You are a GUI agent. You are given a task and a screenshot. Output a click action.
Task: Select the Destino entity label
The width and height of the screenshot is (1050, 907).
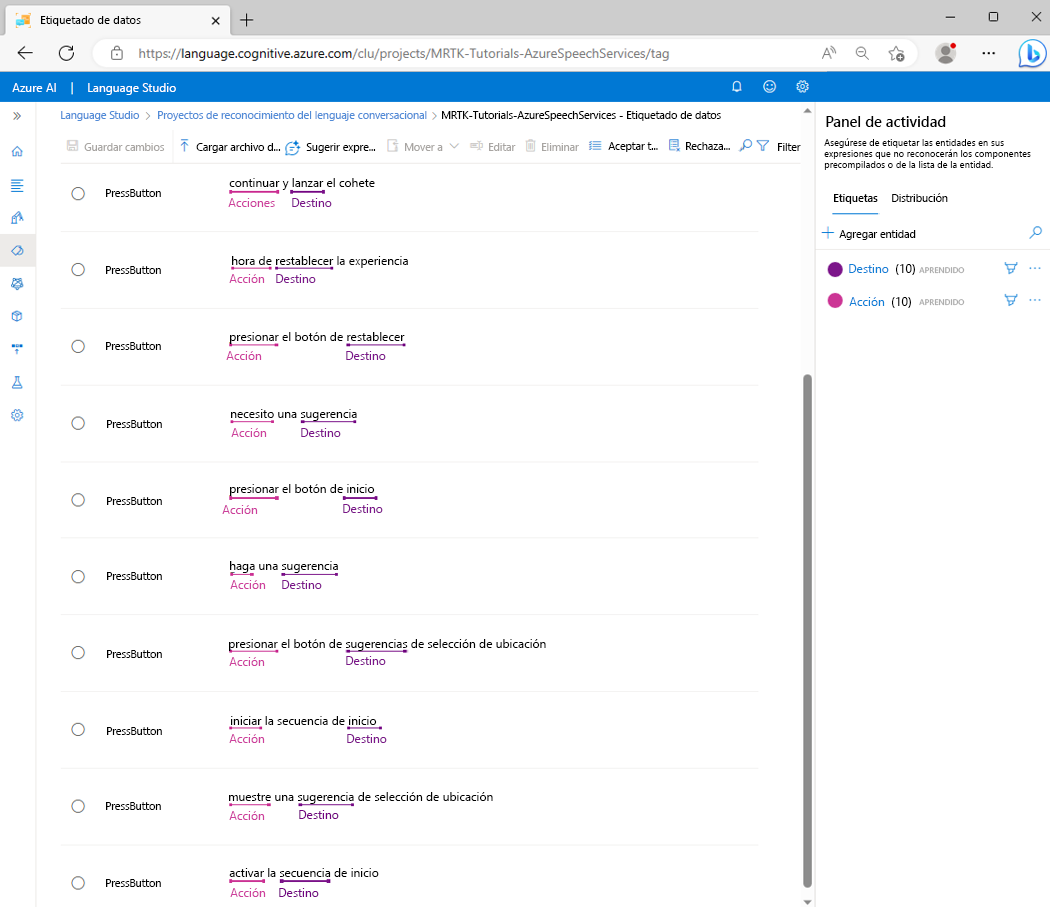click(869, 269)
